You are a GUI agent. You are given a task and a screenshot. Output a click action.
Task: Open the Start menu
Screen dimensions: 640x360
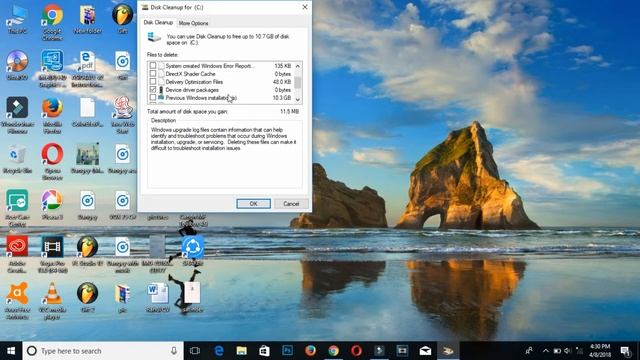click(11, 351)
